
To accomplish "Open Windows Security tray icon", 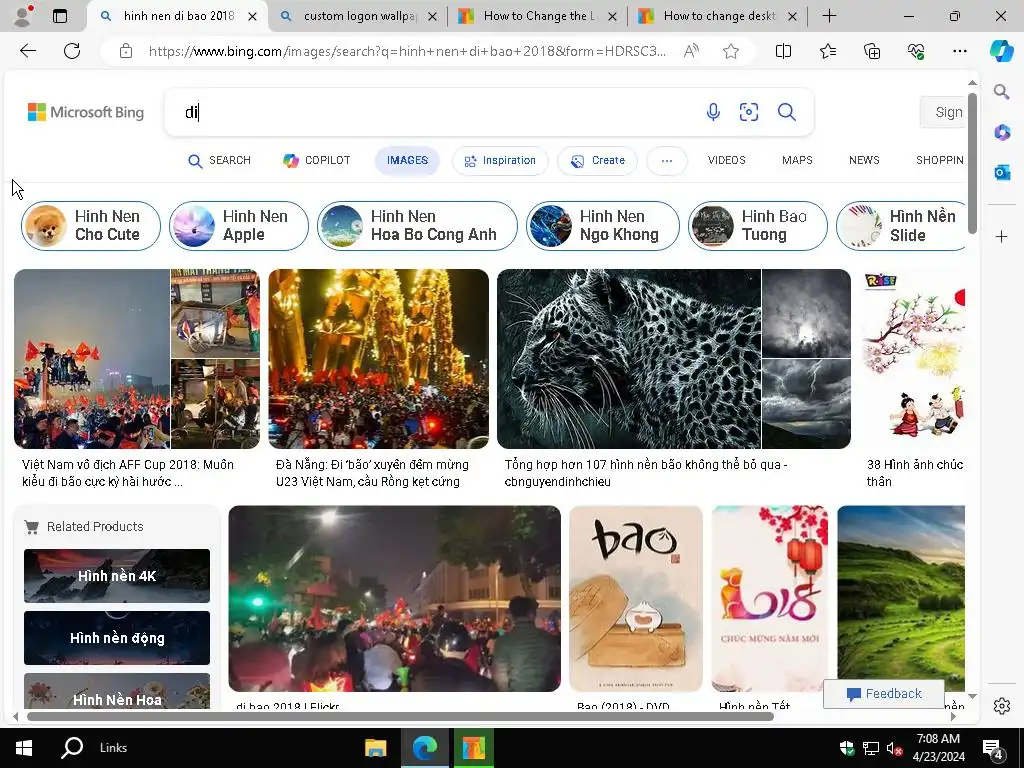I will pos(847,748).
